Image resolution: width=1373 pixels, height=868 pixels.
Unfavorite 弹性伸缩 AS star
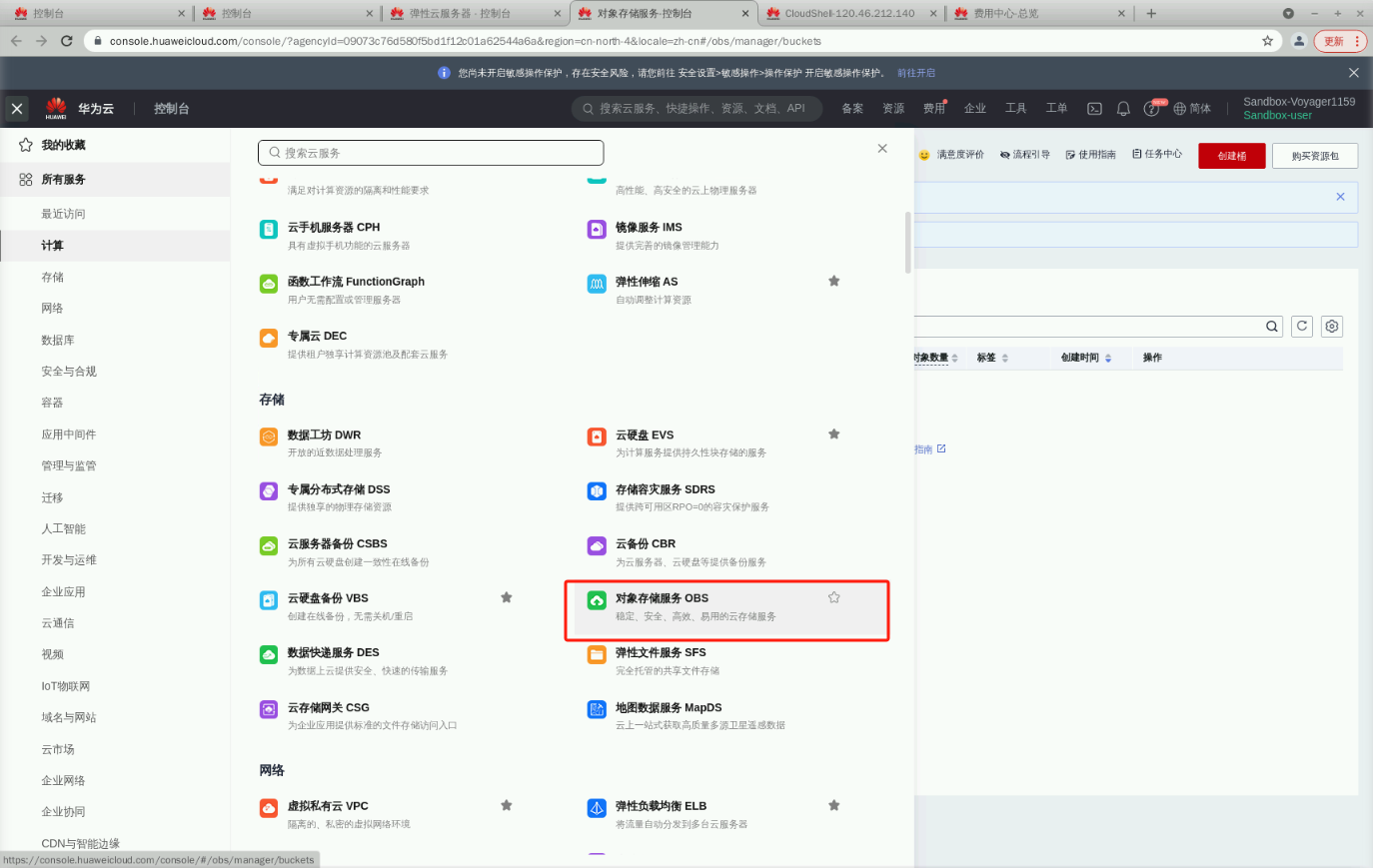[833, 282]
